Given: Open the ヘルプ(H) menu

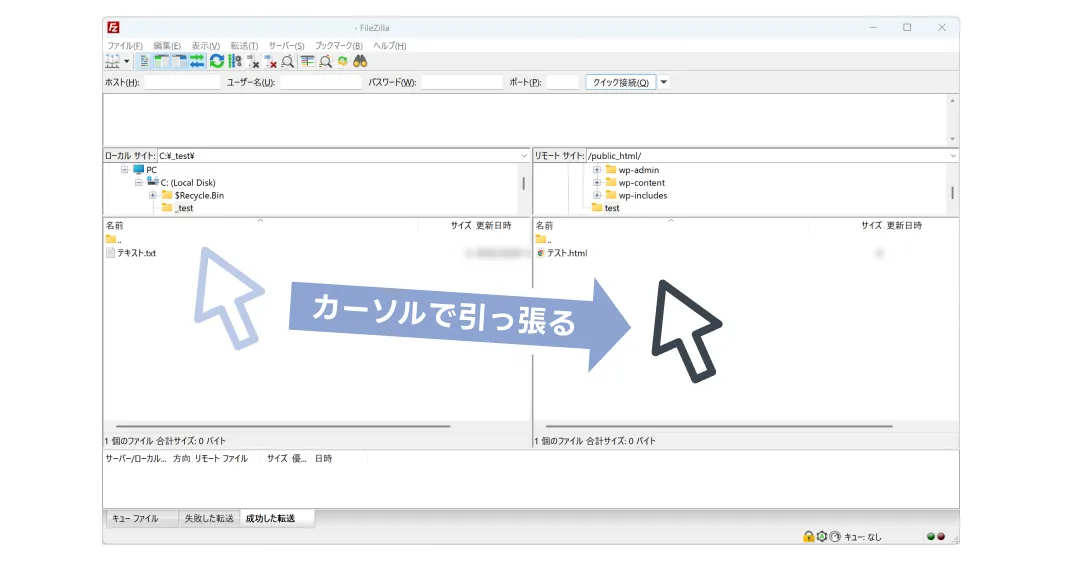Looking at the screenshot, I should tap(390, 45).
